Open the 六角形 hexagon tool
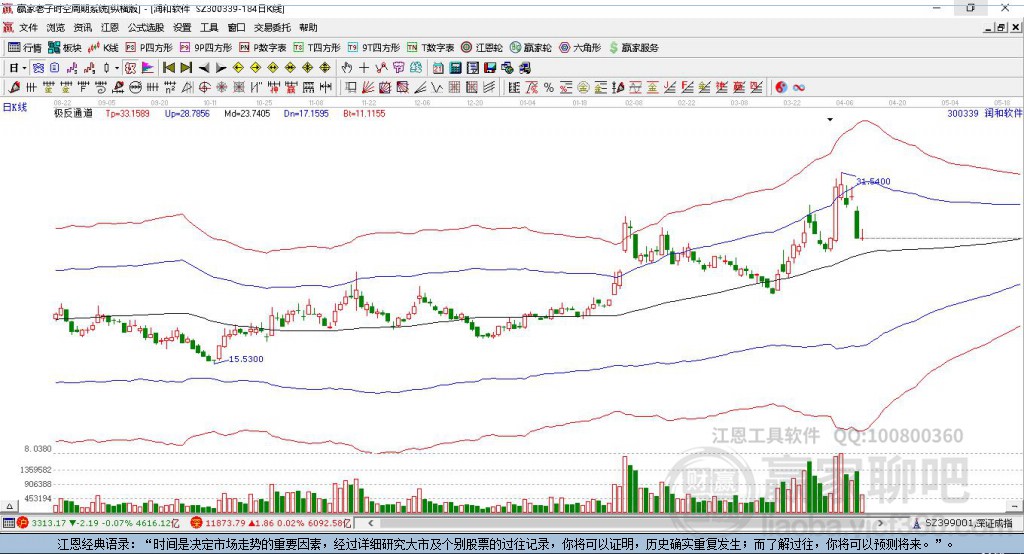 click(x=579, y=47)
